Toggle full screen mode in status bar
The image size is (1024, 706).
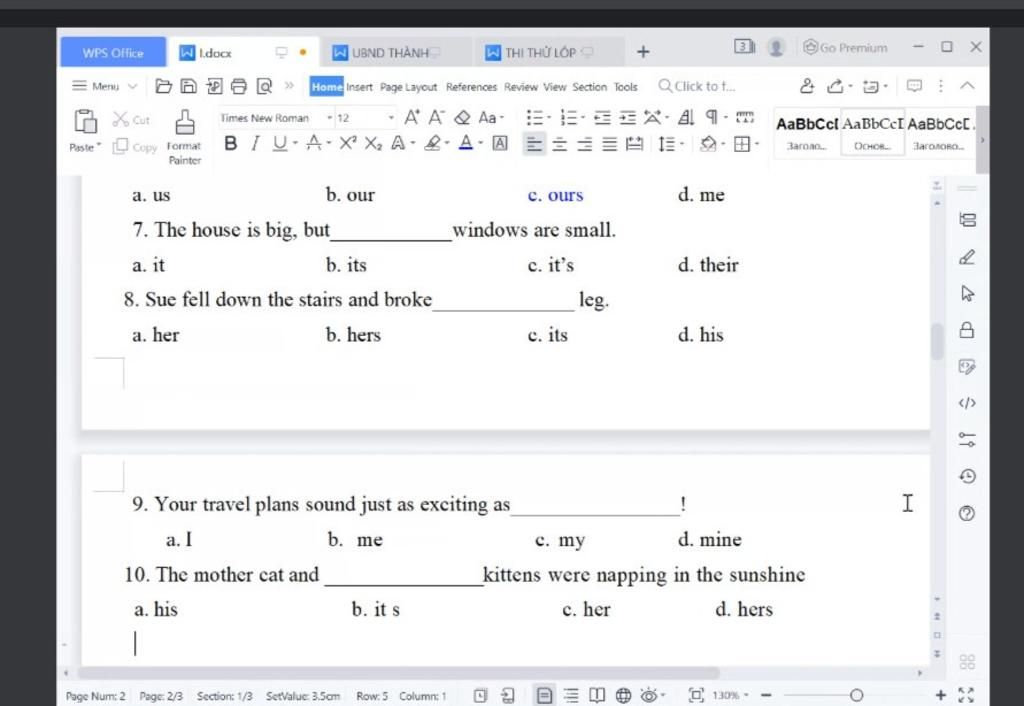coord(966,696)
